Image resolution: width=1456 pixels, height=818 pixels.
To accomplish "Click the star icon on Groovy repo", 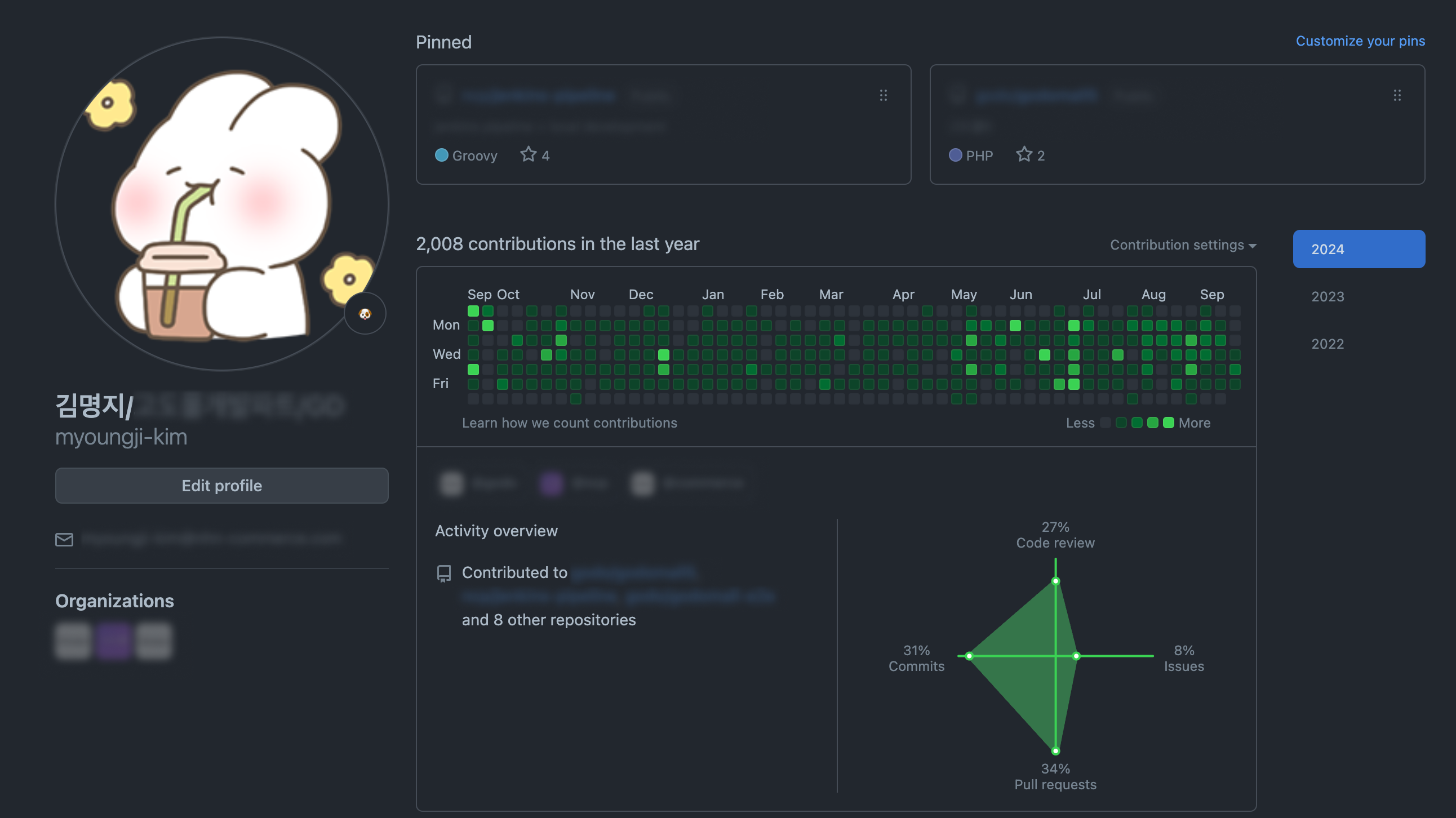I will [x=528, y=154].
